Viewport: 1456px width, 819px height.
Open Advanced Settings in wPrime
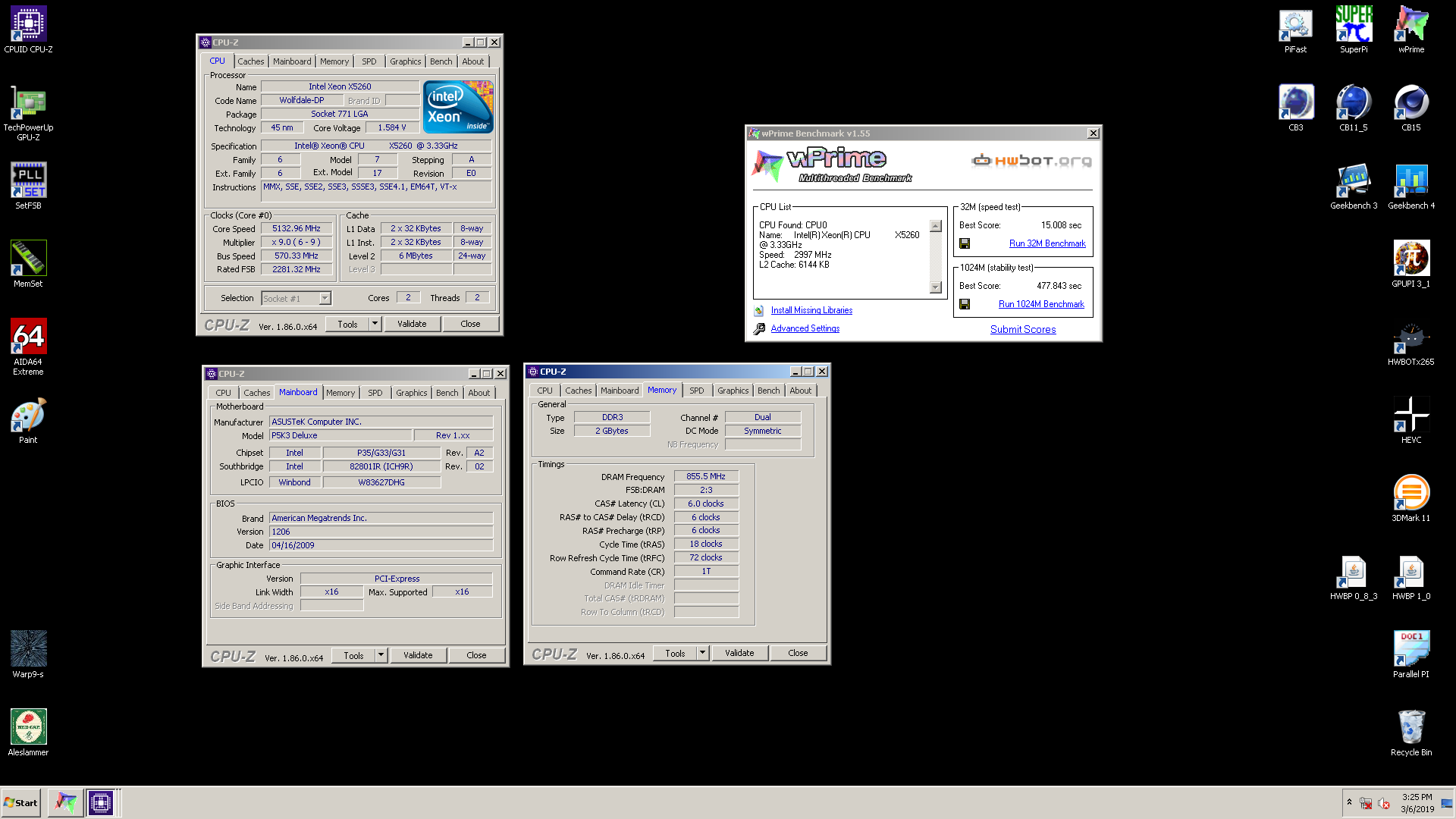(805, 328)
